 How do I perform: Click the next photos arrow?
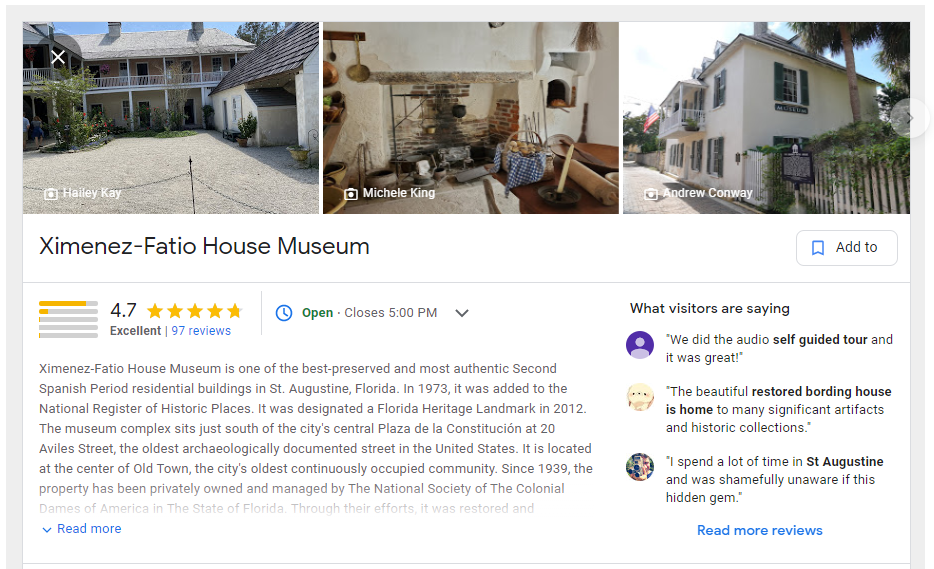coord(910,118)
